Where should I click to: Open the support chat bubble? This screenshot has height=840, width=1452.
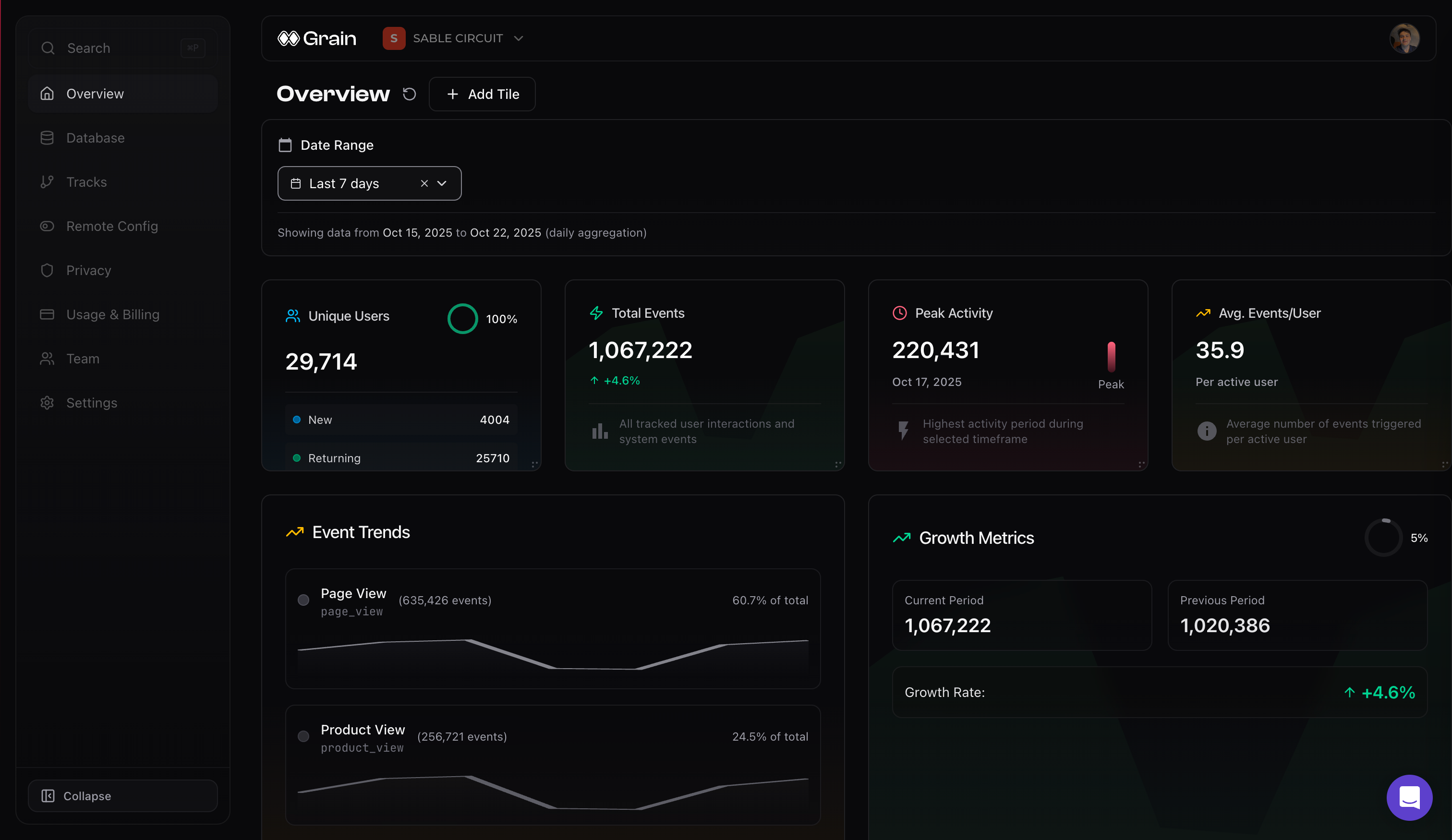coord(1409,797)
